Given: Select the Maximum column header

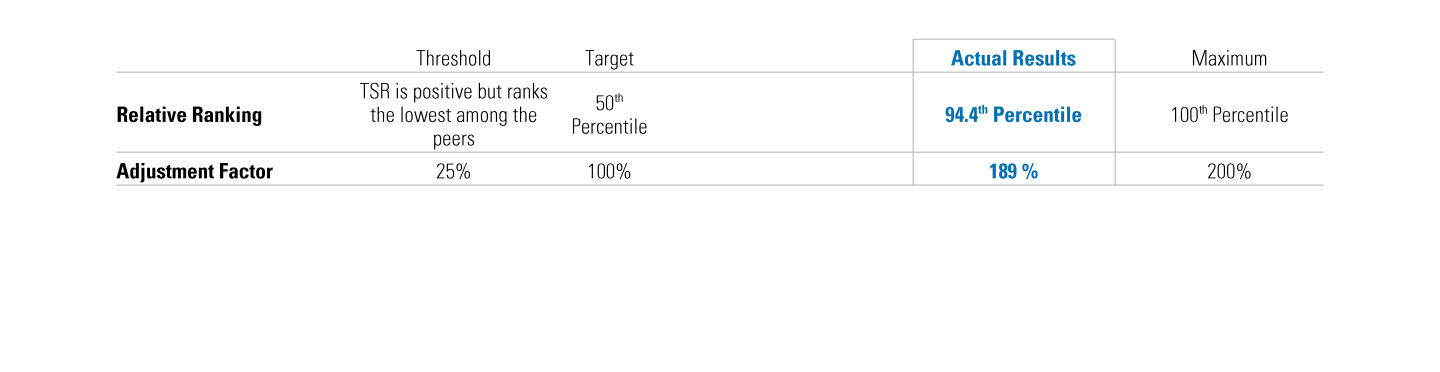Looking at the screenshot, I should (1229, 59).
